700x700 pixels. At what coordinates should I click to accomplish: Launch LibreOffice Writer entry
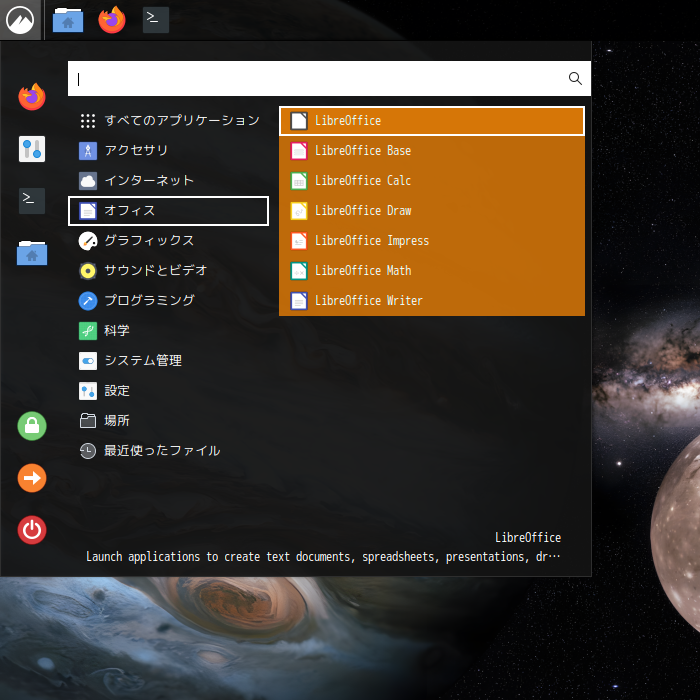pyautogui.click(x=432, y=301)
